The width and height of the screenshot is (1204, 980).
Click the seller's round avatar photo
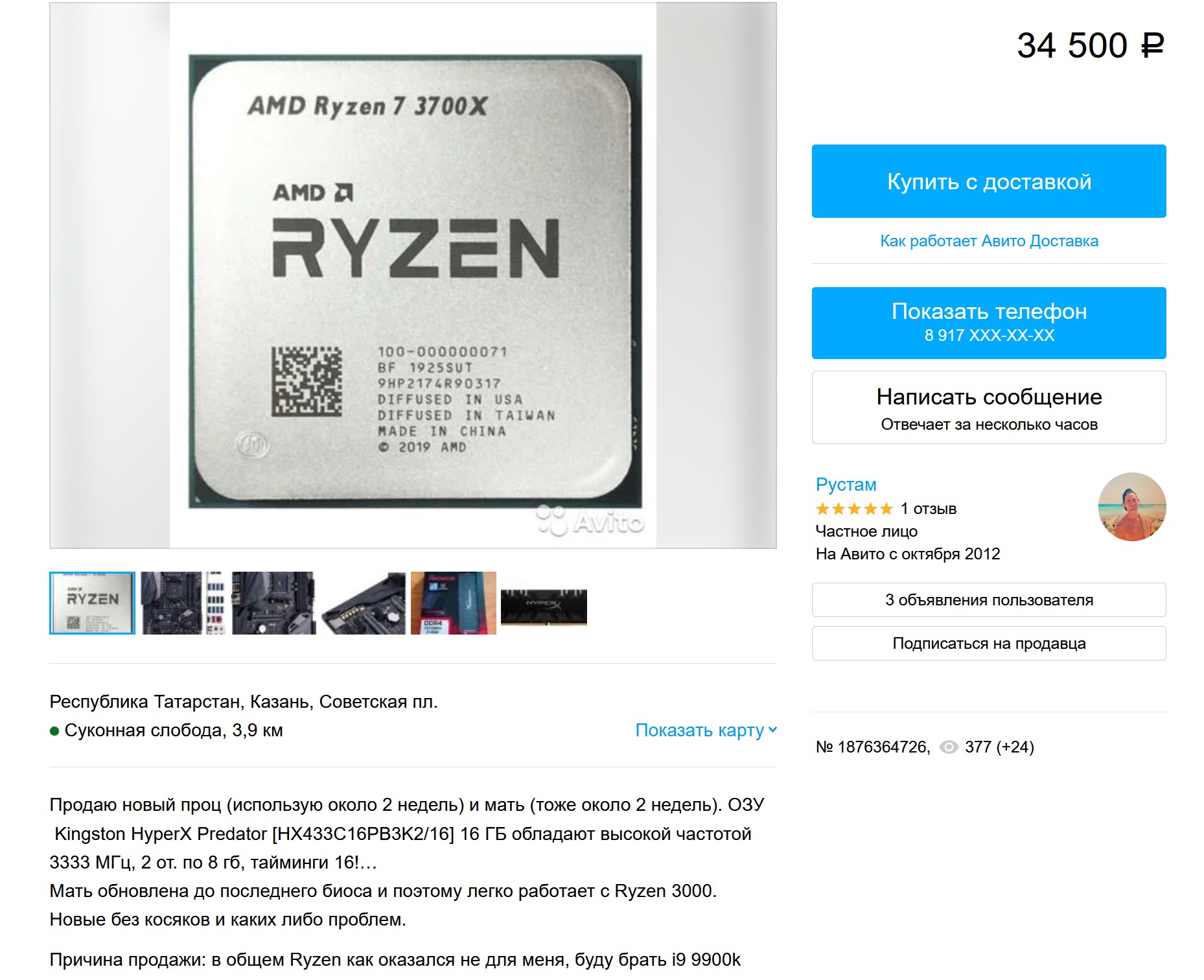point(1131,506)
